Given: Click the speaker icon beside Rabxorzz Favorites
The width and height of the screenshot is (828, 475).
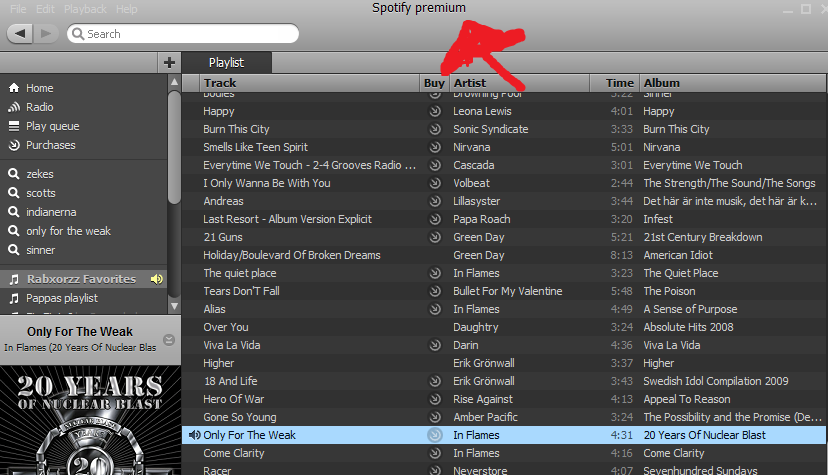Looking at the screenshot, I should (x=157, y=279).
